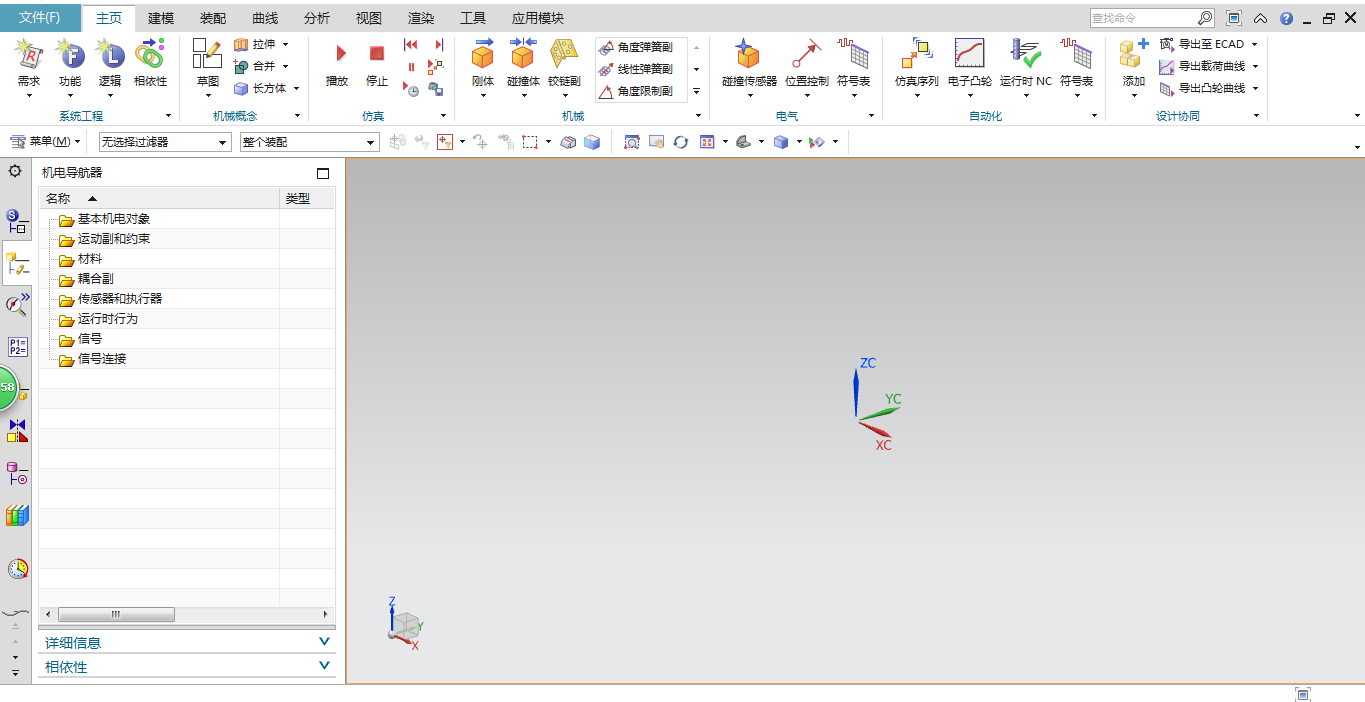Switch to the 建模 ribbon tab
1365x702 pixels.
click(x=161, y=18)
